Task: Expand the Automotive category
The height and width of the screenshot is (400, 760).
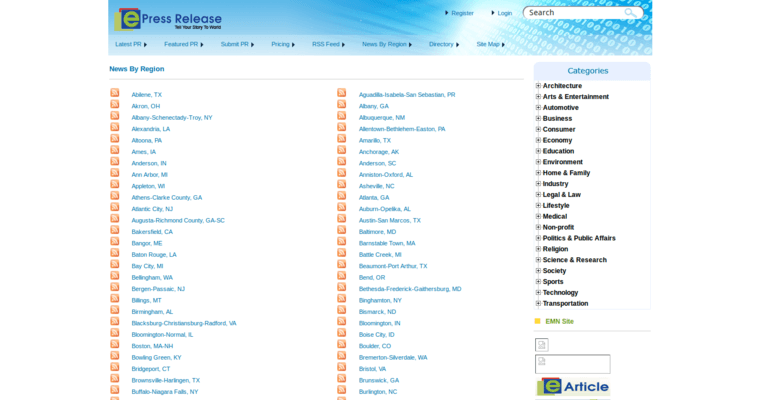Action: 538,108
